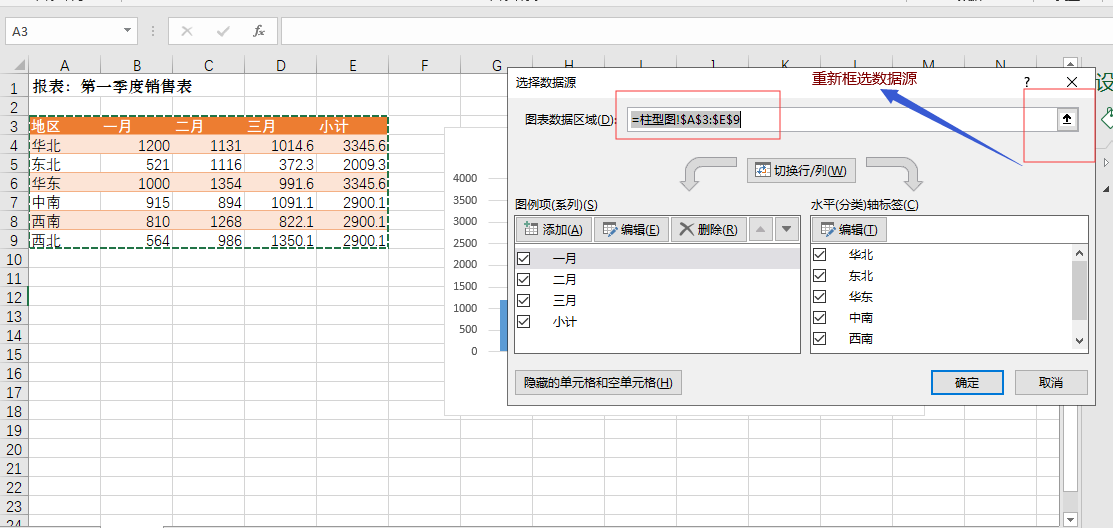The image size is (1113, 528).
Task: Close the 选择数据源 dialog with X
Action: click(x=1072, y=82)
